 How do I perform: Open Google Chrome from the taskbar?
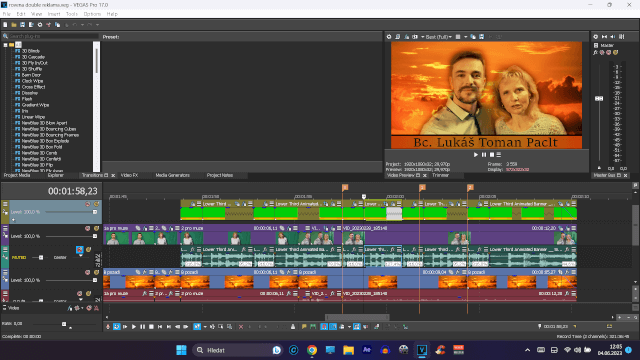click(x=312, y=350)
